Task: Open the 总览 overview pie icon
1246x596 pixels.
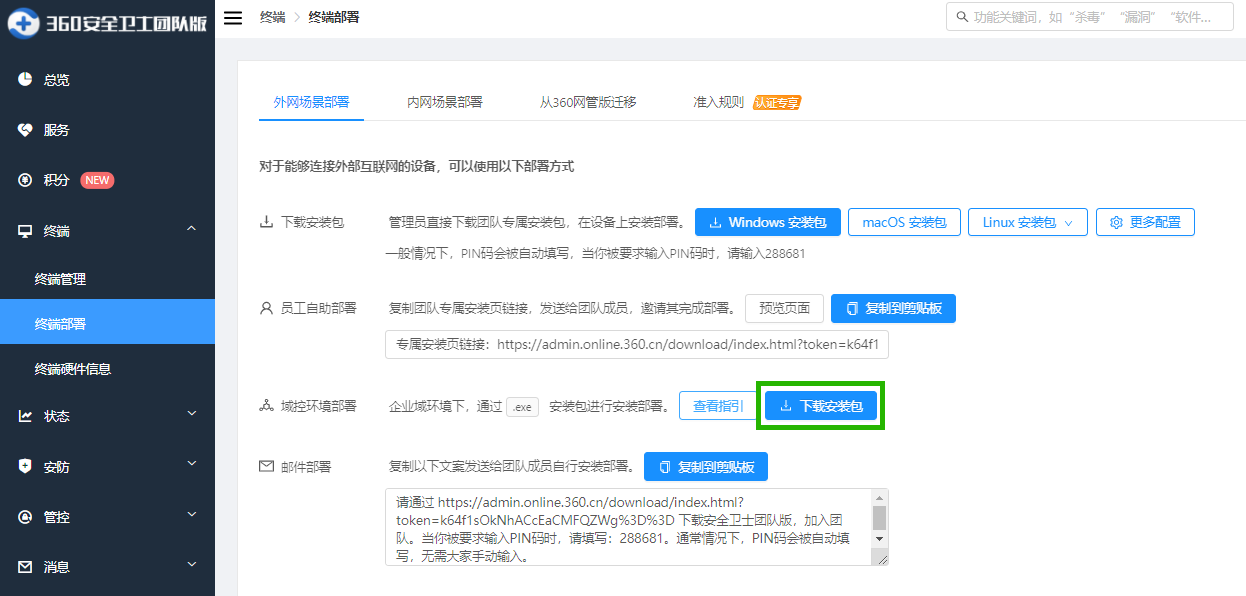Action: (x=26, y=79)
